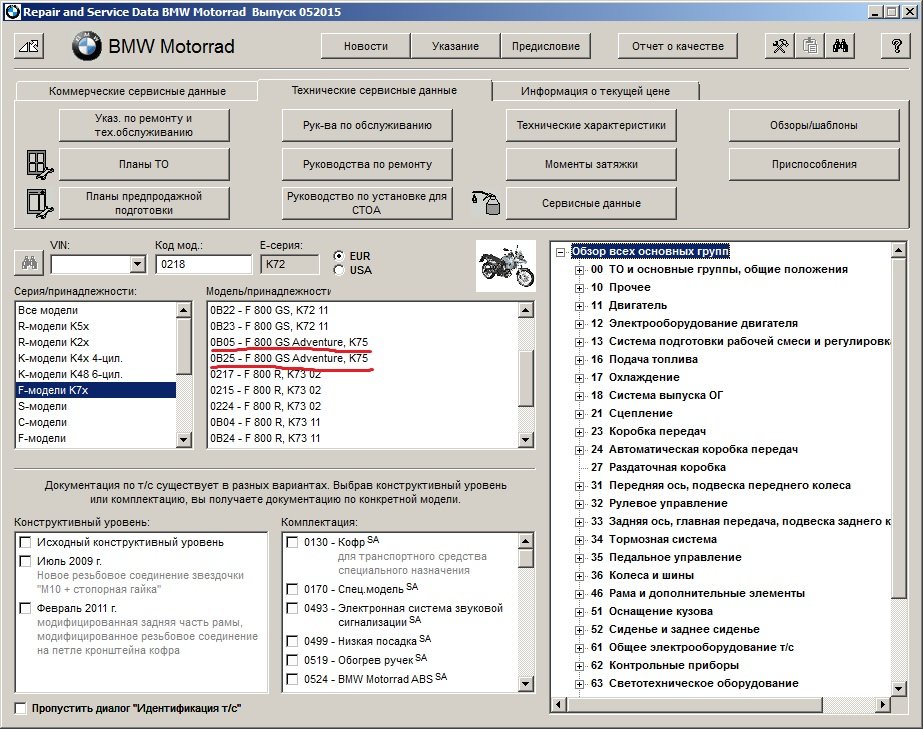The image size is (923, 729).
Task: Select the USA radio button
Action: [339, 270]
